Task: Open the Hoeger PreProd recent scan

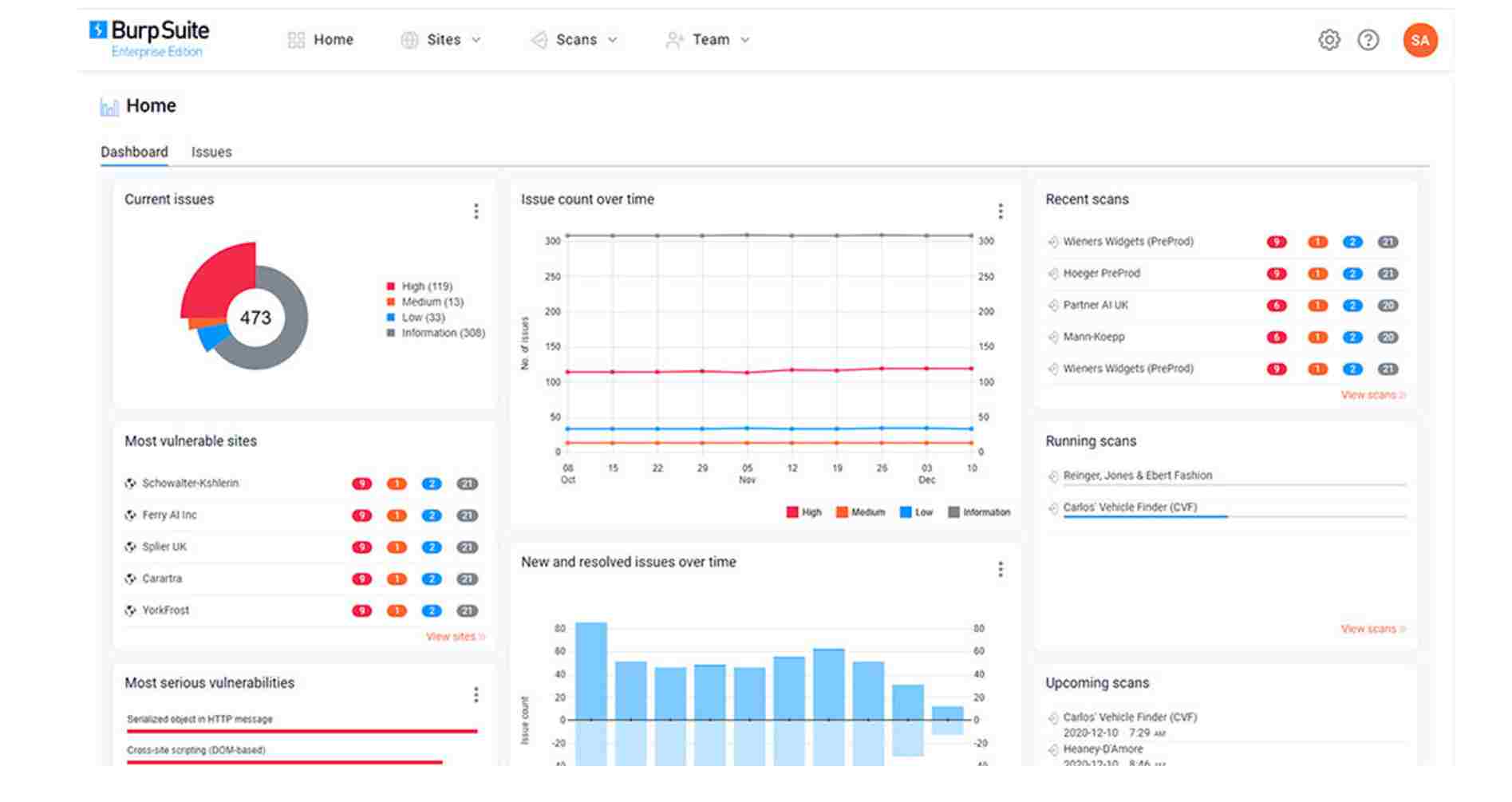Action: tap(1101, 274)
